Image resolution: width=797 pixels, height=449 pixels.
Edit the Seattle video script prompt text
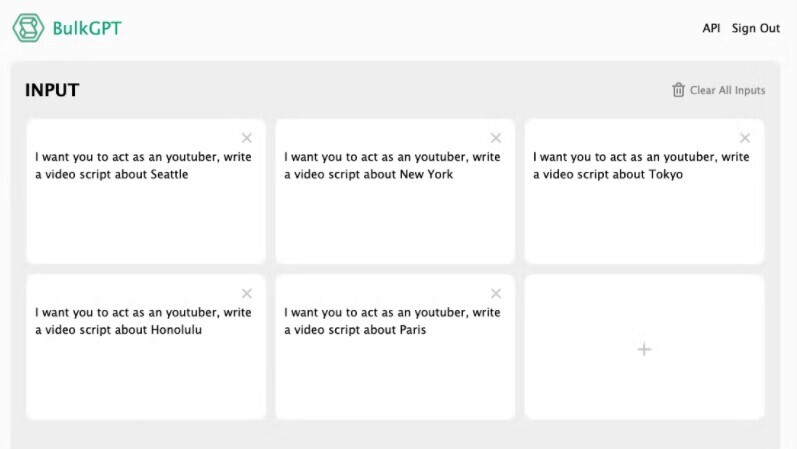(143, 165)
